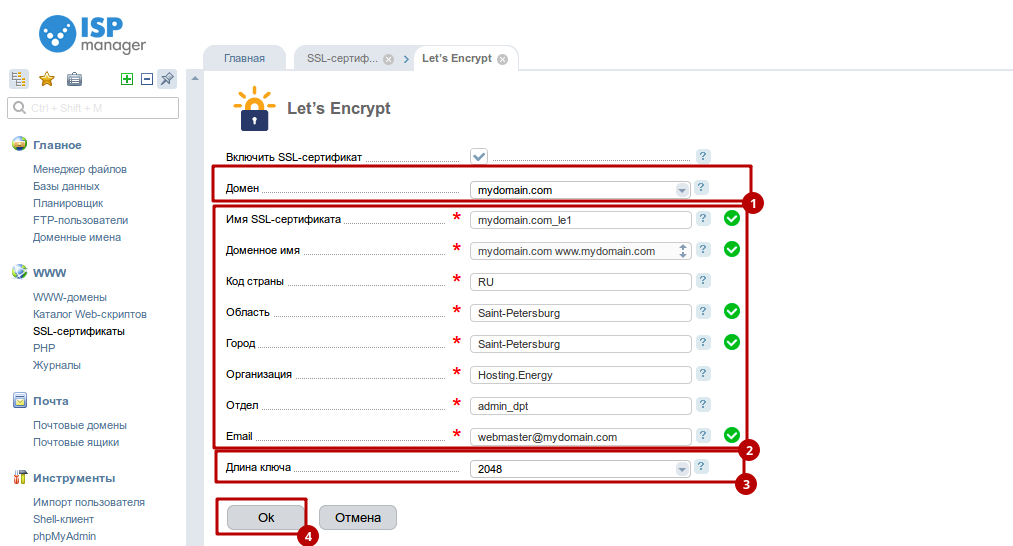This screenshot has height=546, width=1013.
Task: Click the Инструменты section tools icon
Action: click(19, 478)
